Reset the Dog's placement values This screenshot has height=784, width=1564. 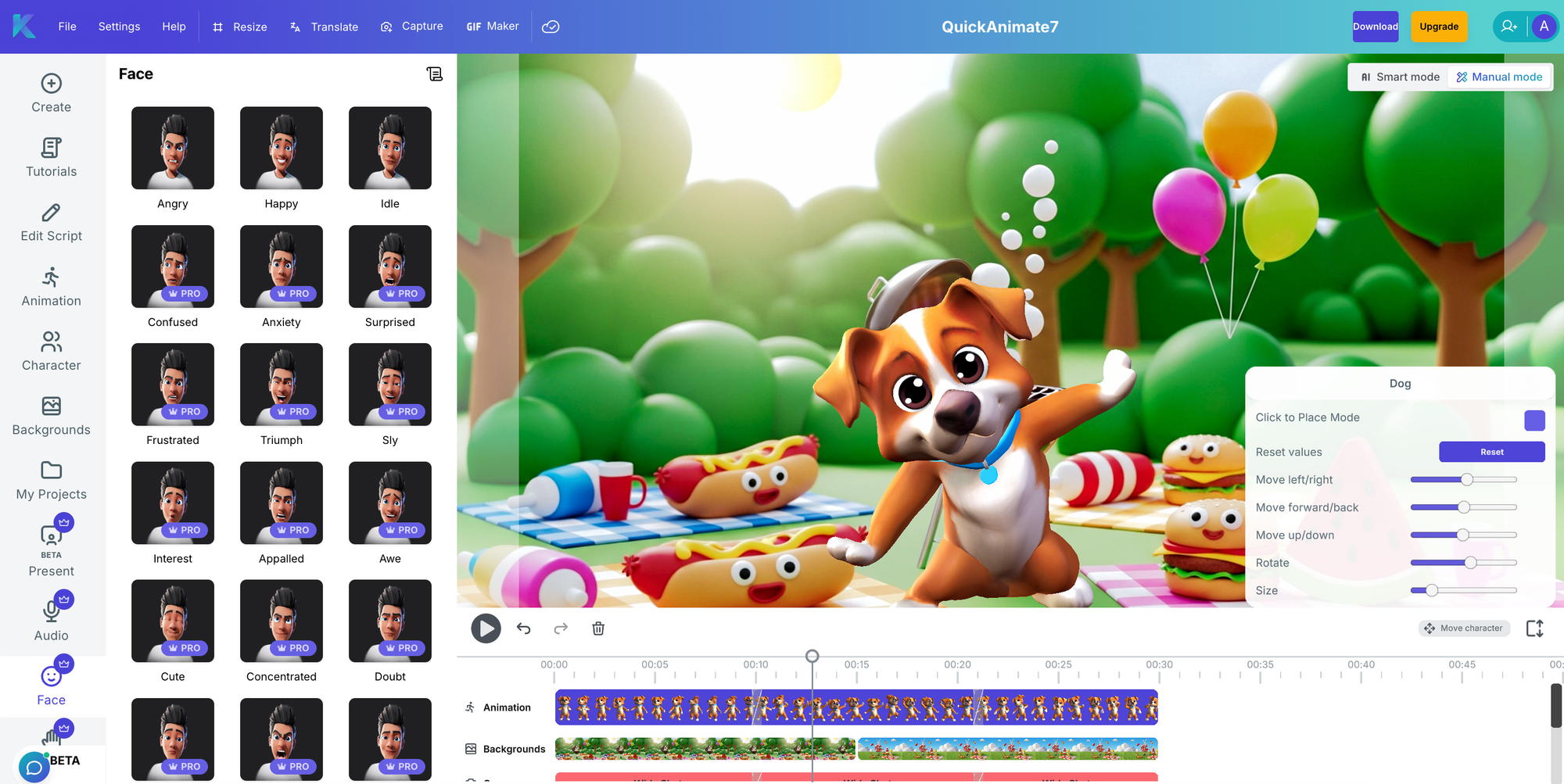[1490, 452]
